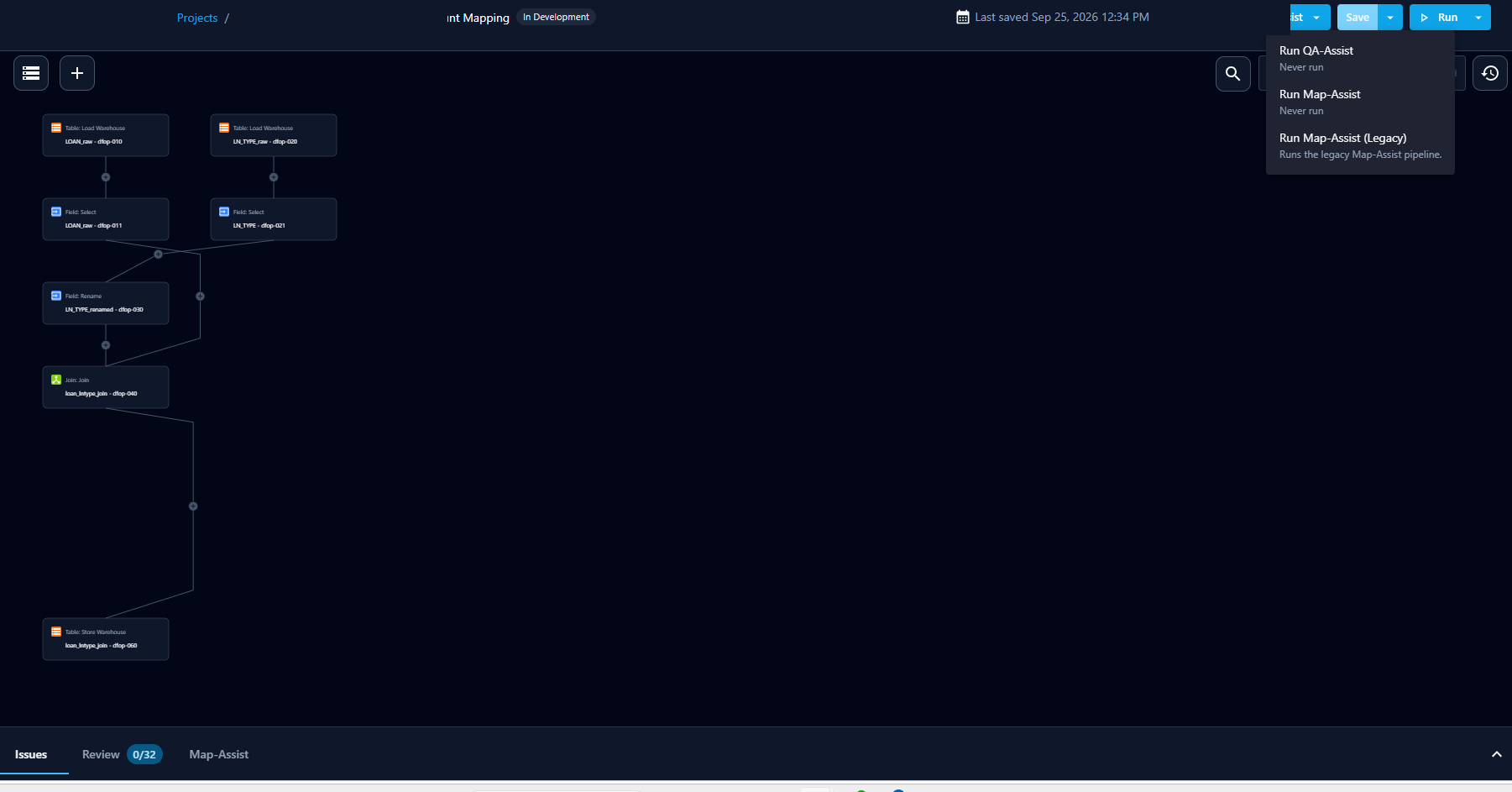Open the canvas search magnifier

(1233, 73)
